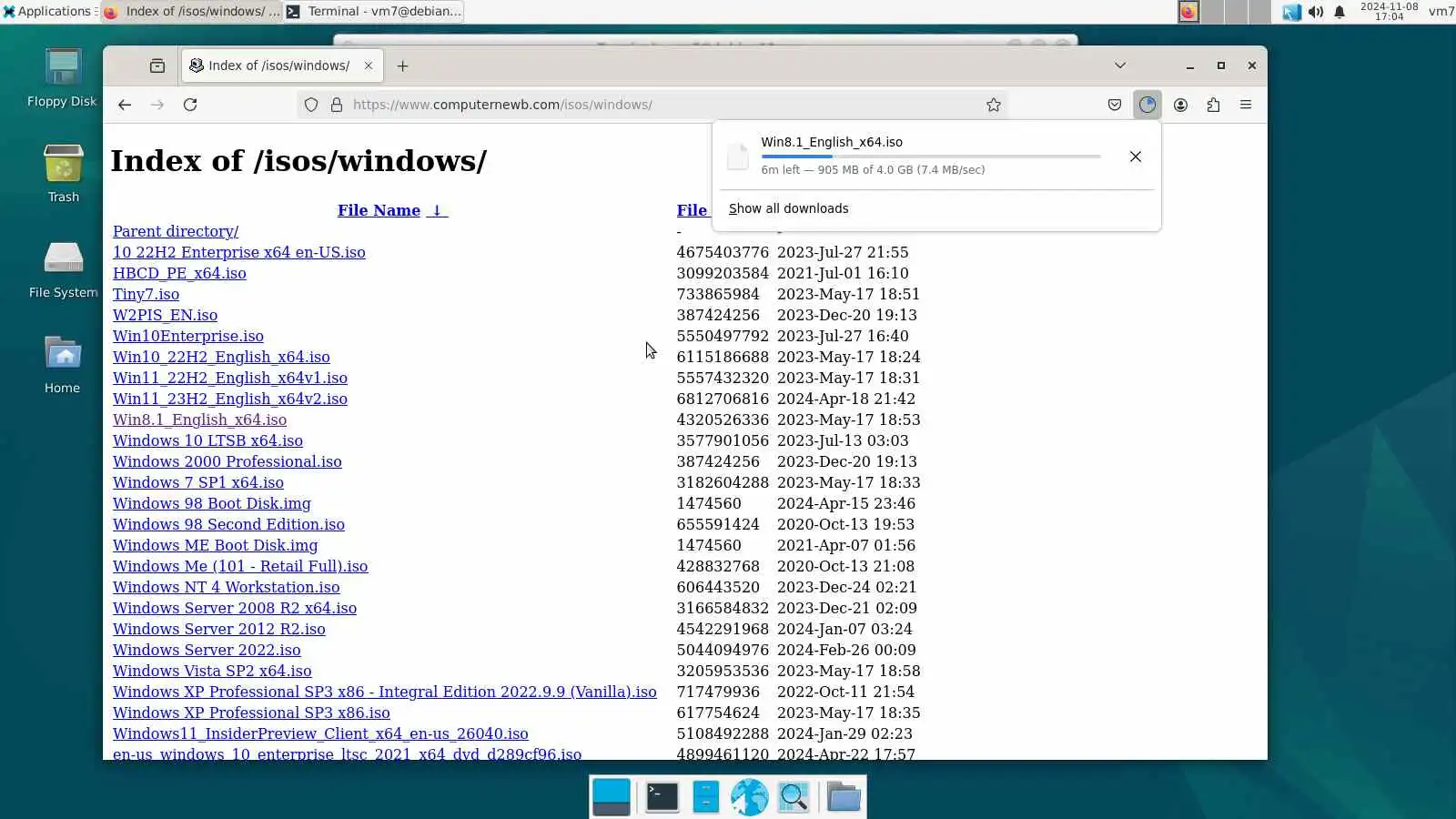Image resolution: width=1456 pixels, height=819 pixels.
Task: Open the Win10_22H2_English_x64.iso link
Action: tap(221, 357)
